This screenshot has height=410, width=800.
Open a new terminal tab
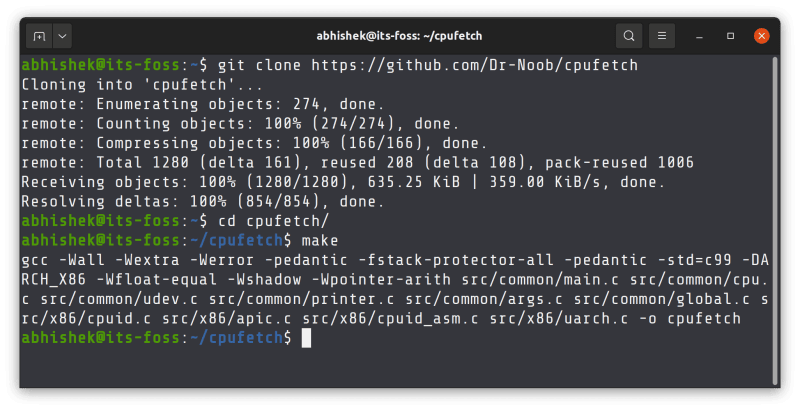[x=39, y=36]
